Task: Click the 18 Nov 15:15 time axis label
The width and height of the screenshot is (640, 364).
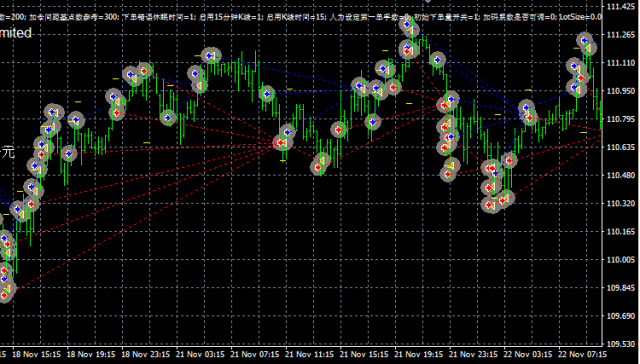Action: pos(36,354)
